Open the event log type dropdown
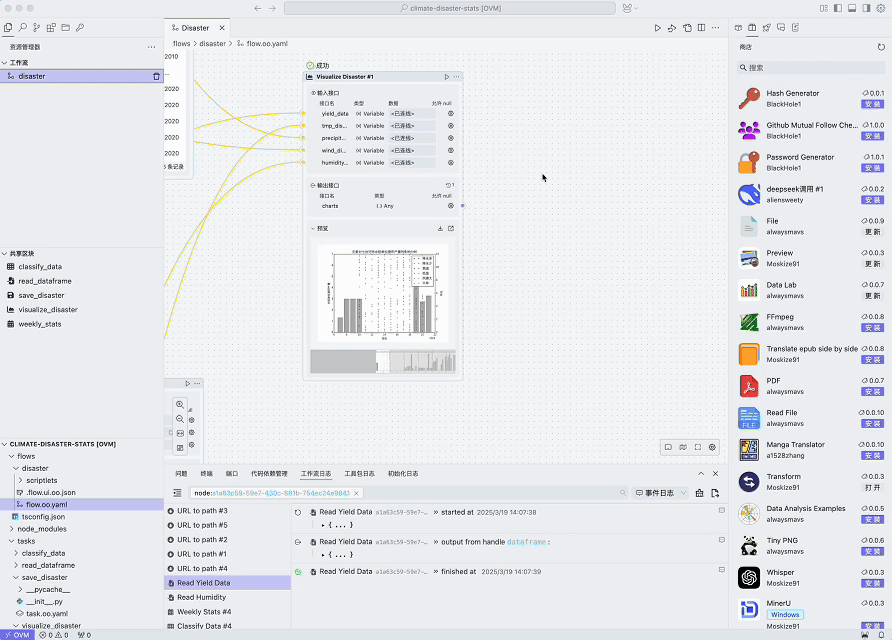This screenshot has width=892, height=640. 660,493
